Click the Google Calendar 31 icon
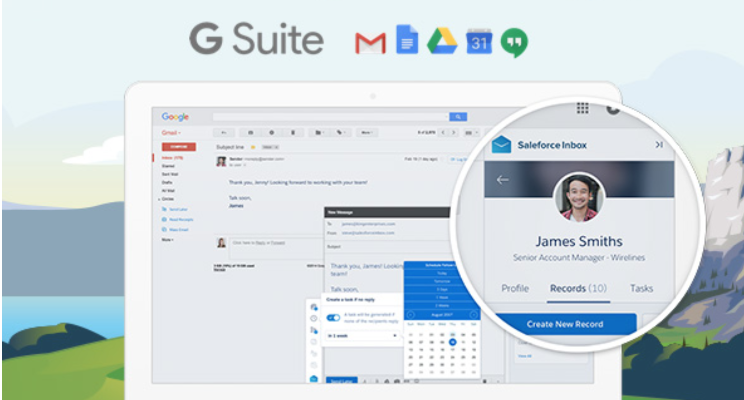This screenshot has width=744, height=400. (x=479, y=42)
